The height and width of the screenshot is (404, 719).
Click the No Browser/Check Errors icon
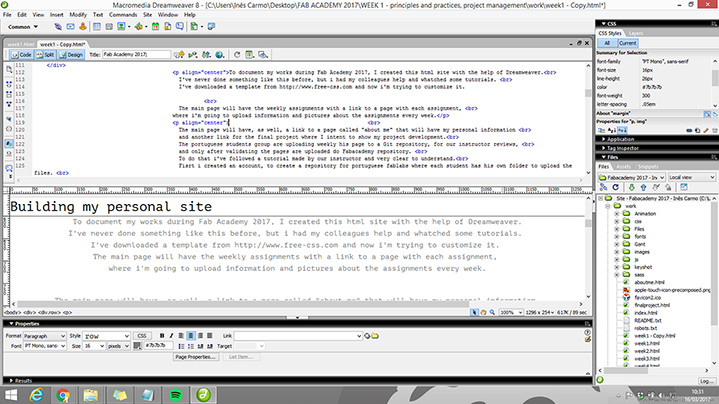point(179,55)
